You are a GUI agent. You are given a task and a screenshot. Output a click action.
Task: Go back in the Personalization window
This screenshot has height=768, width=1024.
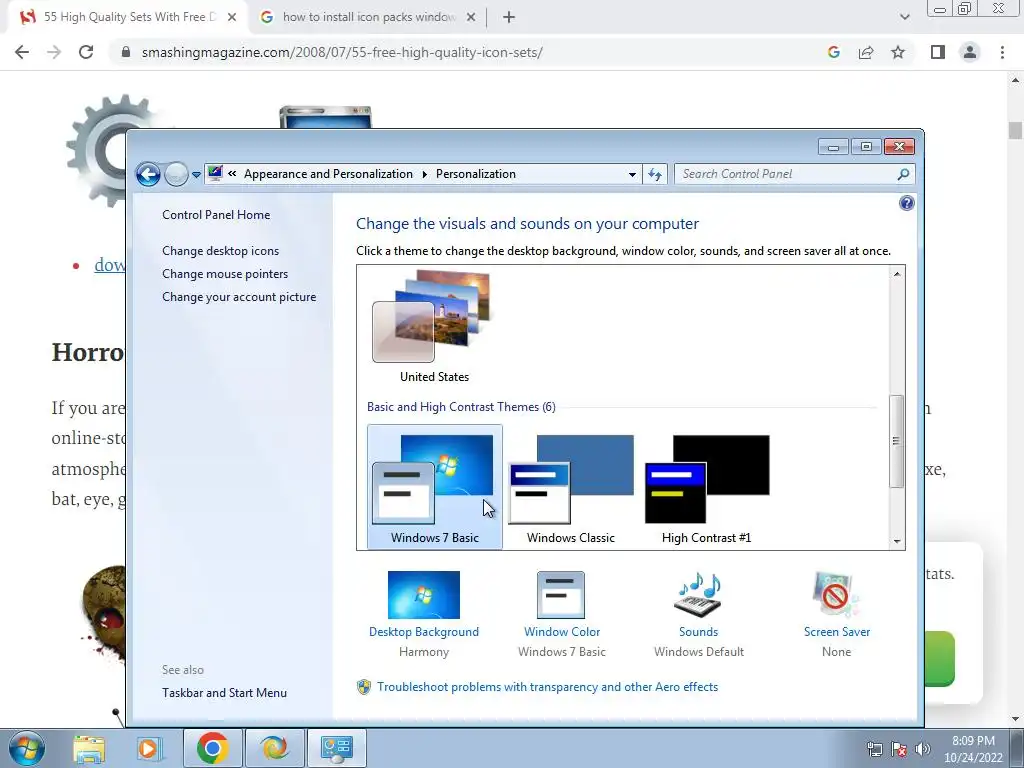[x=148, y=174]
